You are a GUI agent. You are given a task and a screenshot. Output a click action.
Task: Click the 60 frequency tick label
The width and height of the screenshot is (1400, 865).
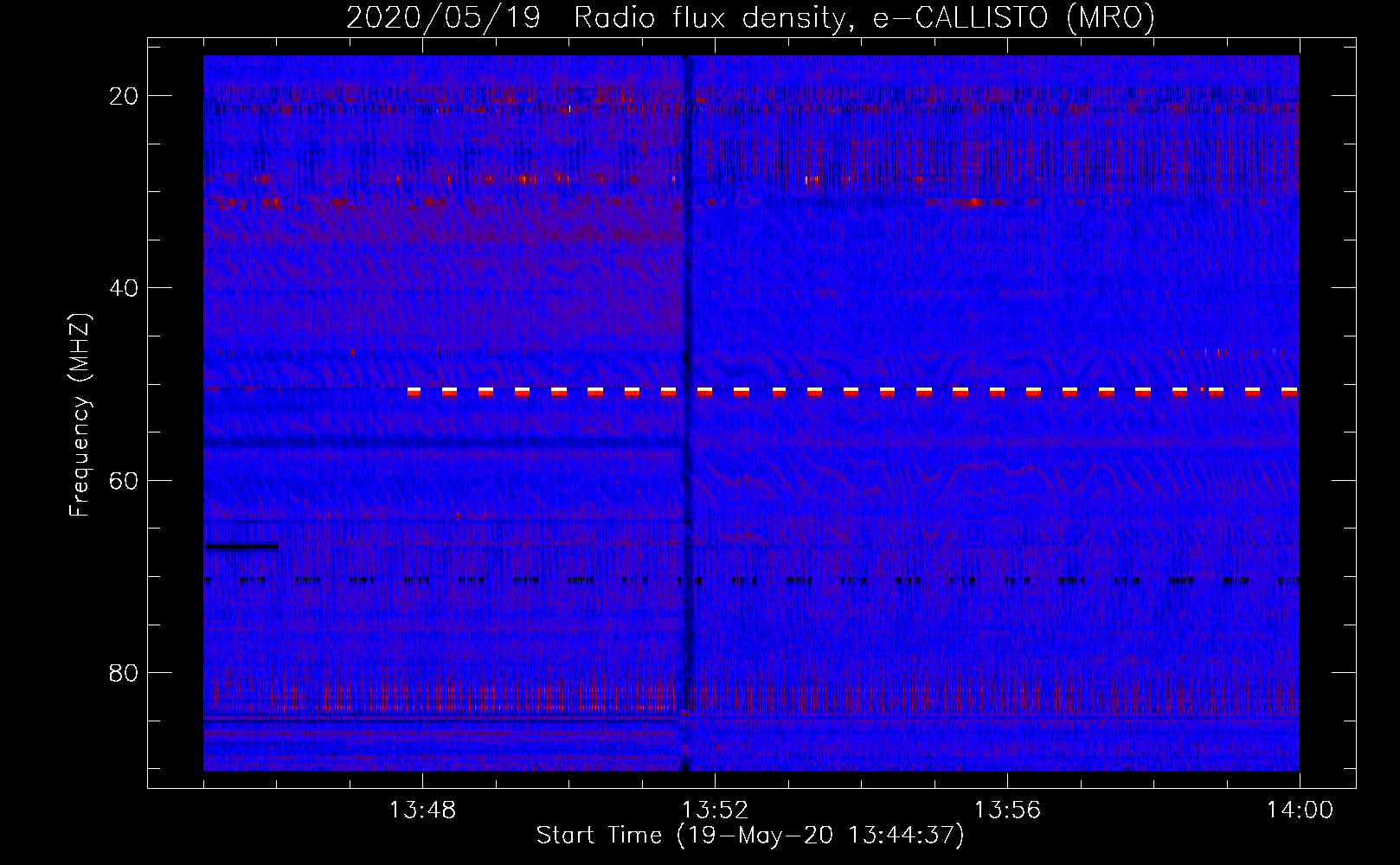coord(124,480)
